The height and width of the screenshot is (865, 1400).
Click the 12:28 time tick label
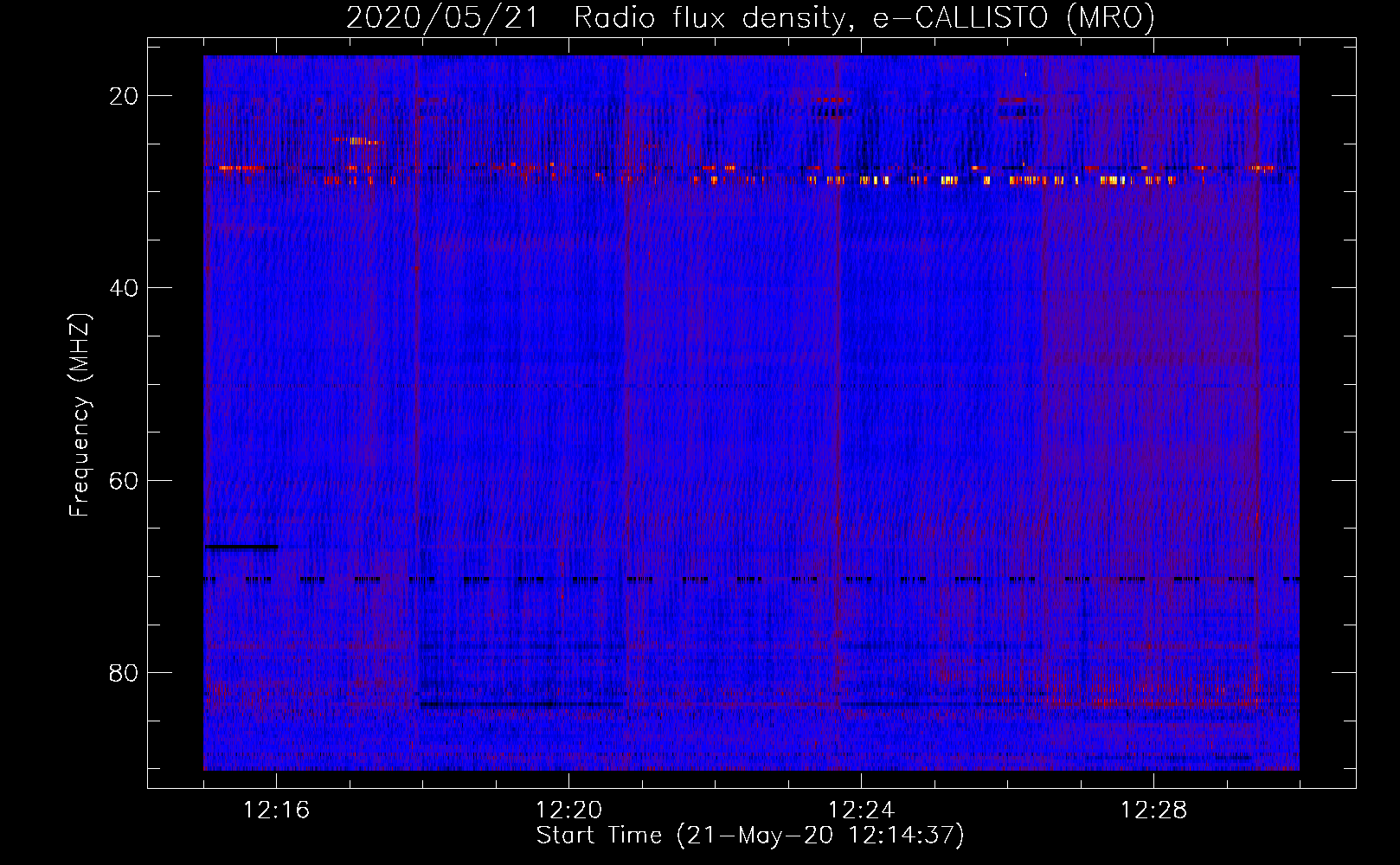[x=1154, y=811]
